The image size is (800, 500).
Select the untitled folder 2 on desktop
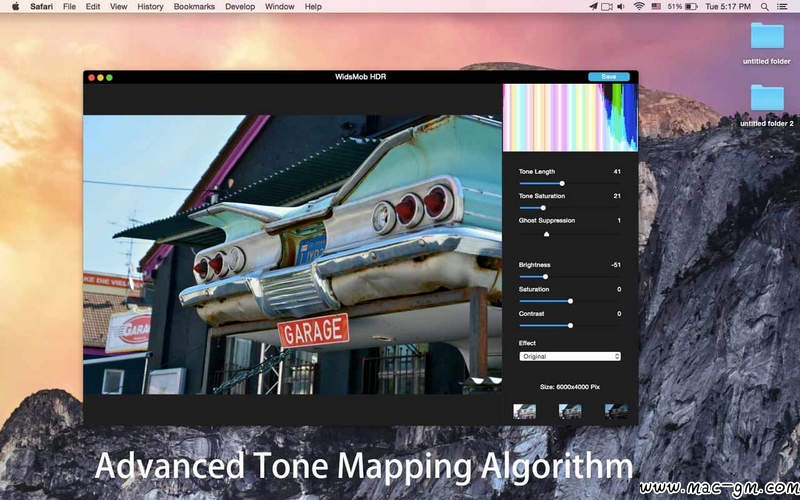point(767,105)
